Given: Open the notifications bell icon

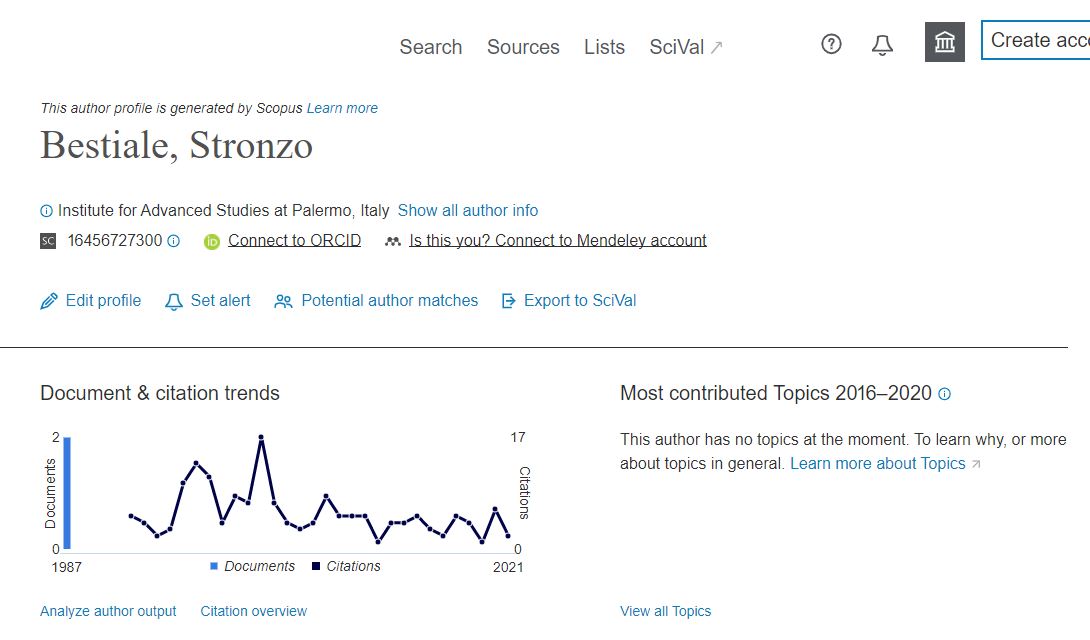Looking at the screenshot, I should (x=882, y=45).
